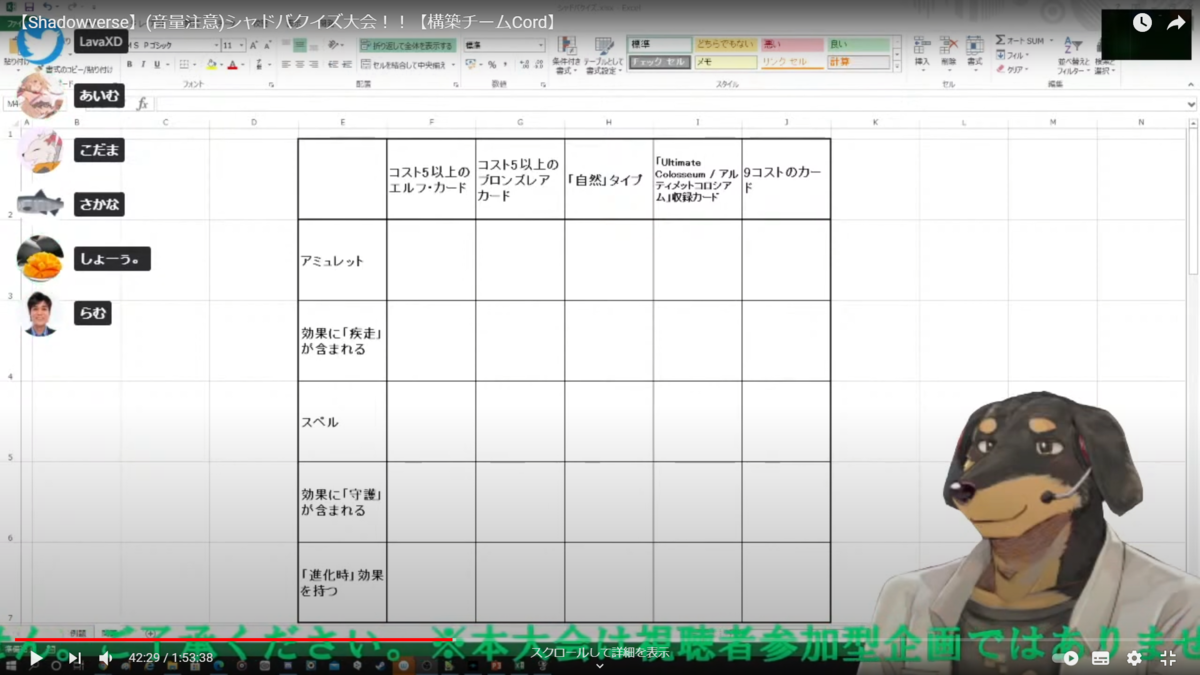This screenshot has height=675, width=1200.
Task: Expand the formula bar chevron
Action: (1191, 104)
